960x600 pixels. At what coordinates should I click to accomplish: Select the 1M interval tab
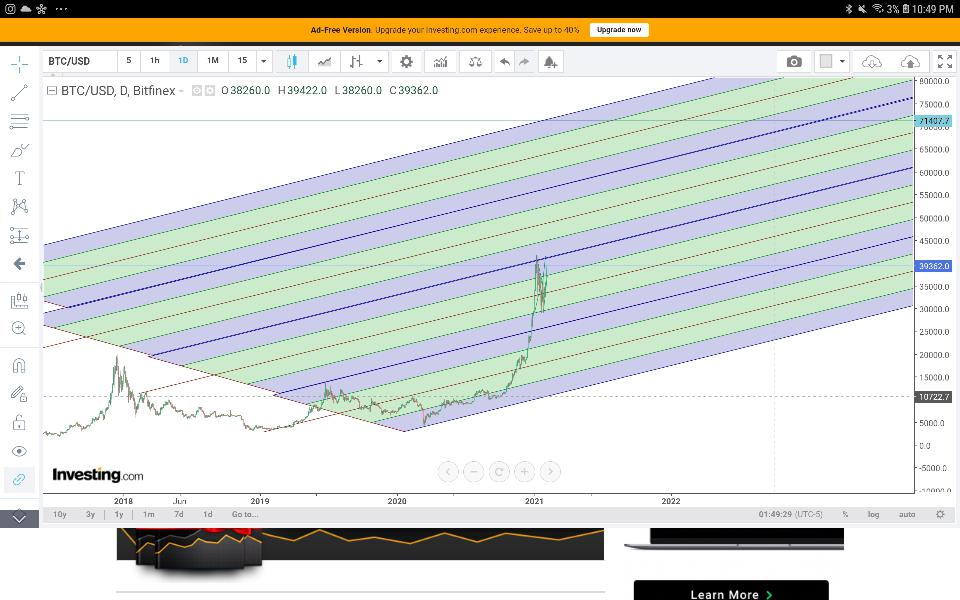click(x=213, y=61)
